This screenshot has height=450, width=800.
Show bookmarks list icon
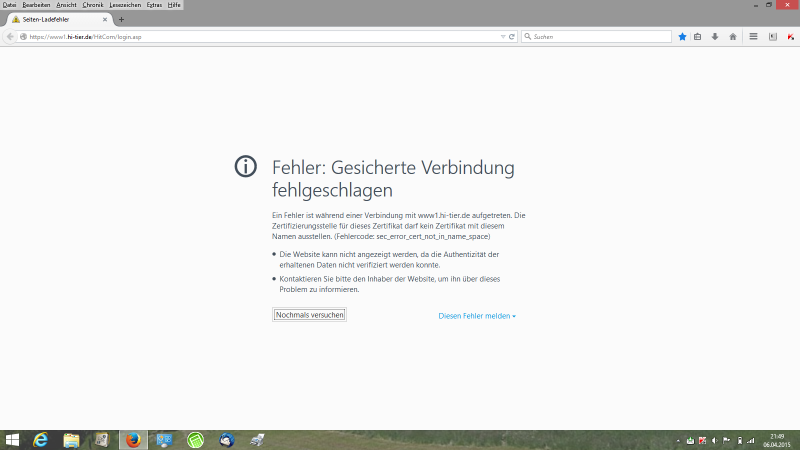pos(697,37)
